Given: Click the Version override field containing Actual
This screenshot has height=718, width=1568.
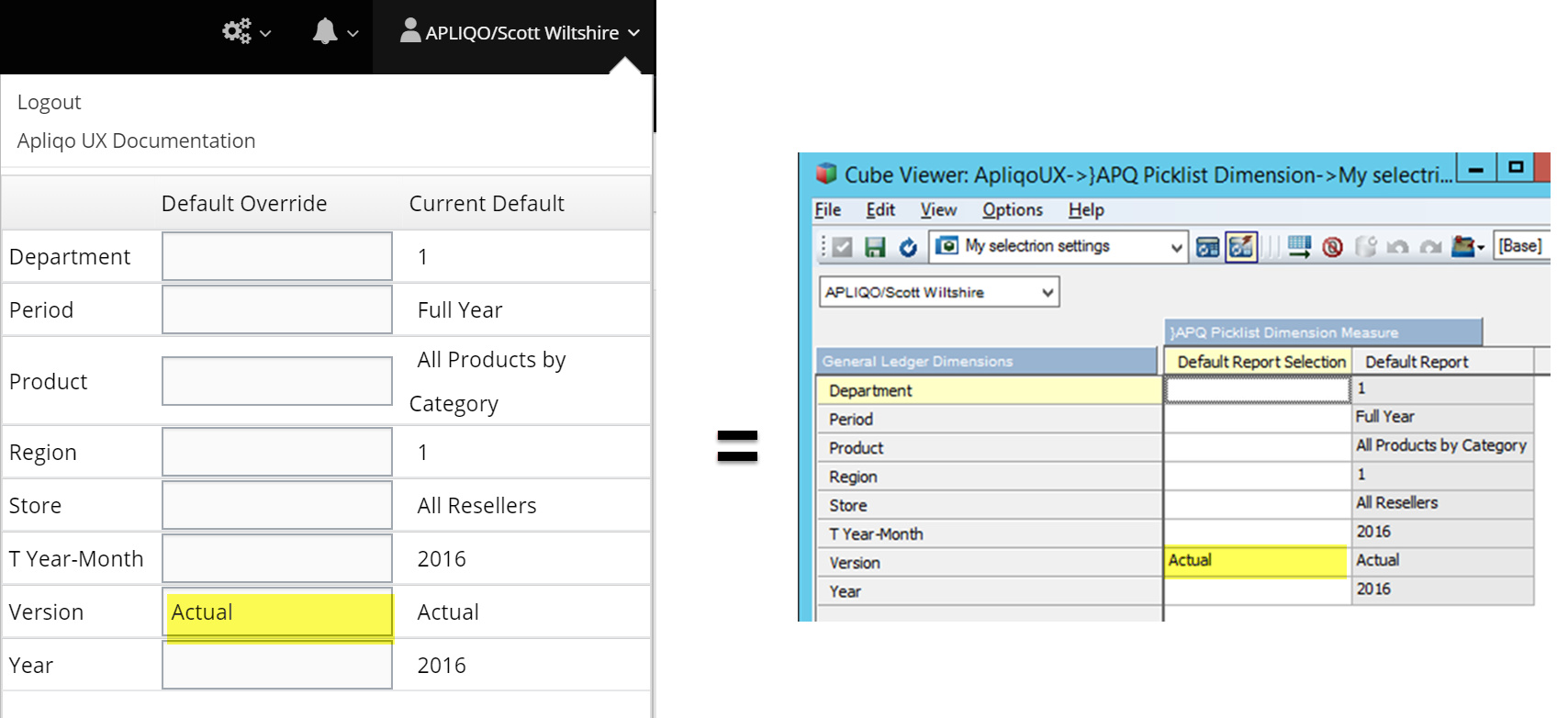Looking at the screenshot, I should tap(277, 611).
